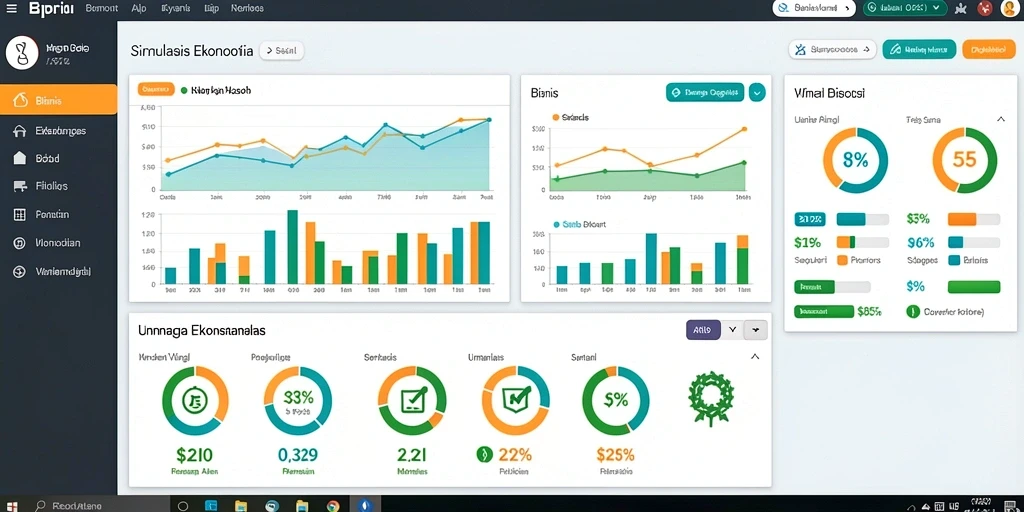Open the hamburger menu icon in top bar
Viewport: 1024px width, 512px height.
click(x=12, y=8)
